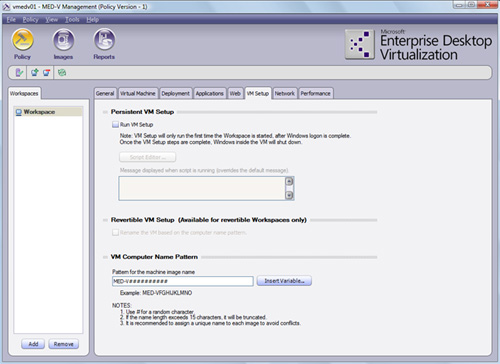Click the 'Use # for a random character' note

pyautogui.click(x=157, y=312)
